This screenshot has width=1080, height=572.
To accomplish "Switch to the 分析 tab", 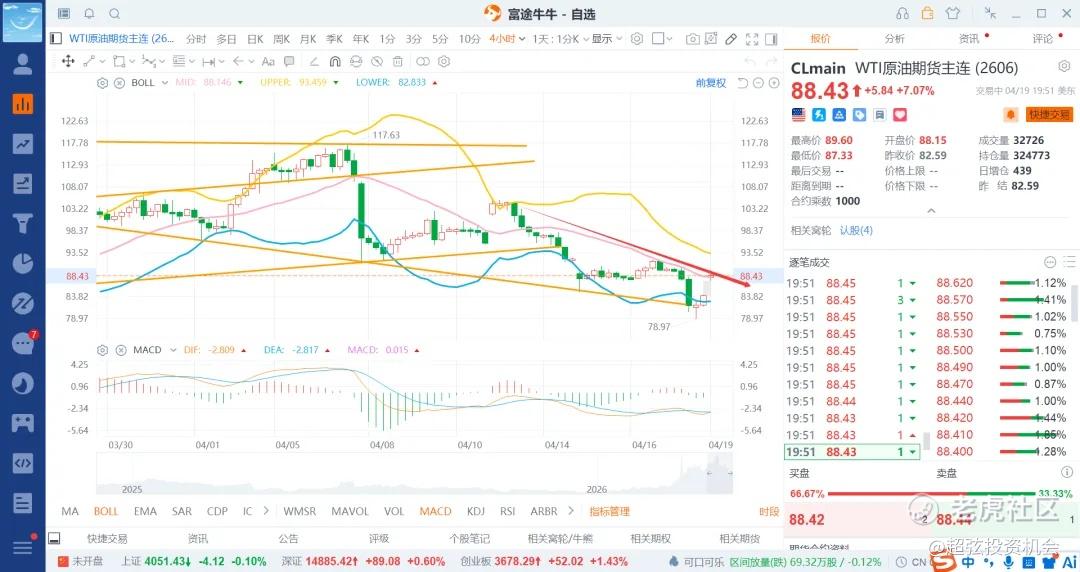I will [895, 39].
